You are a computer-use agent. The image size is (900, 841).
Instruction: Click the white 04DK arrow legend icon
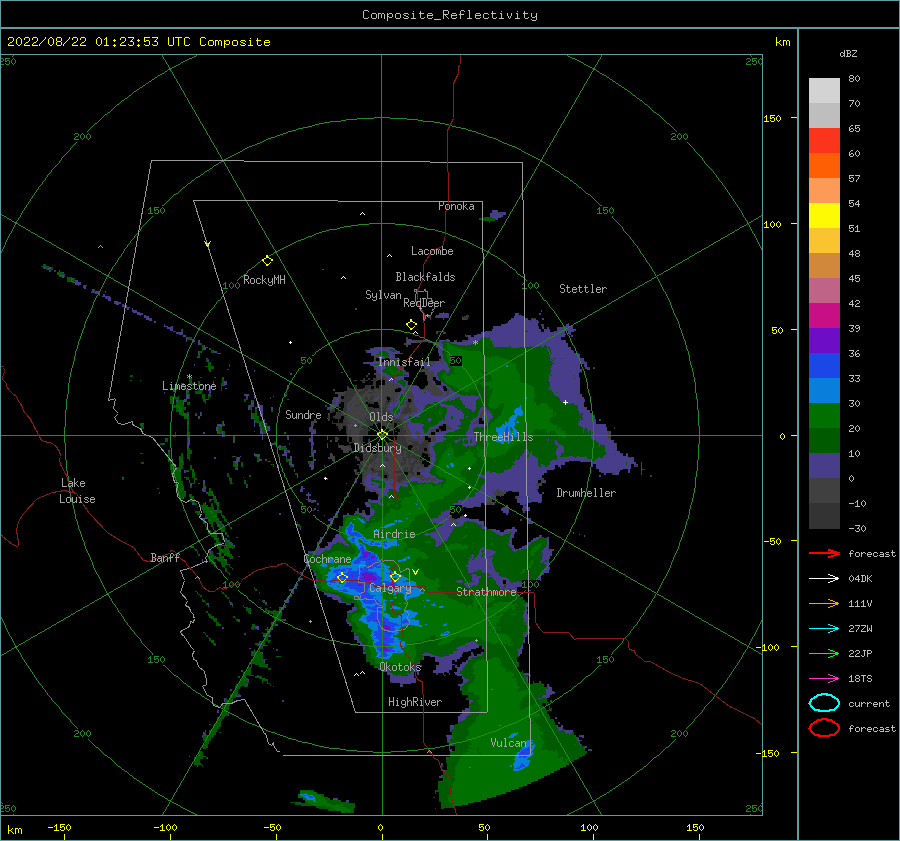[x=824, y=578]
